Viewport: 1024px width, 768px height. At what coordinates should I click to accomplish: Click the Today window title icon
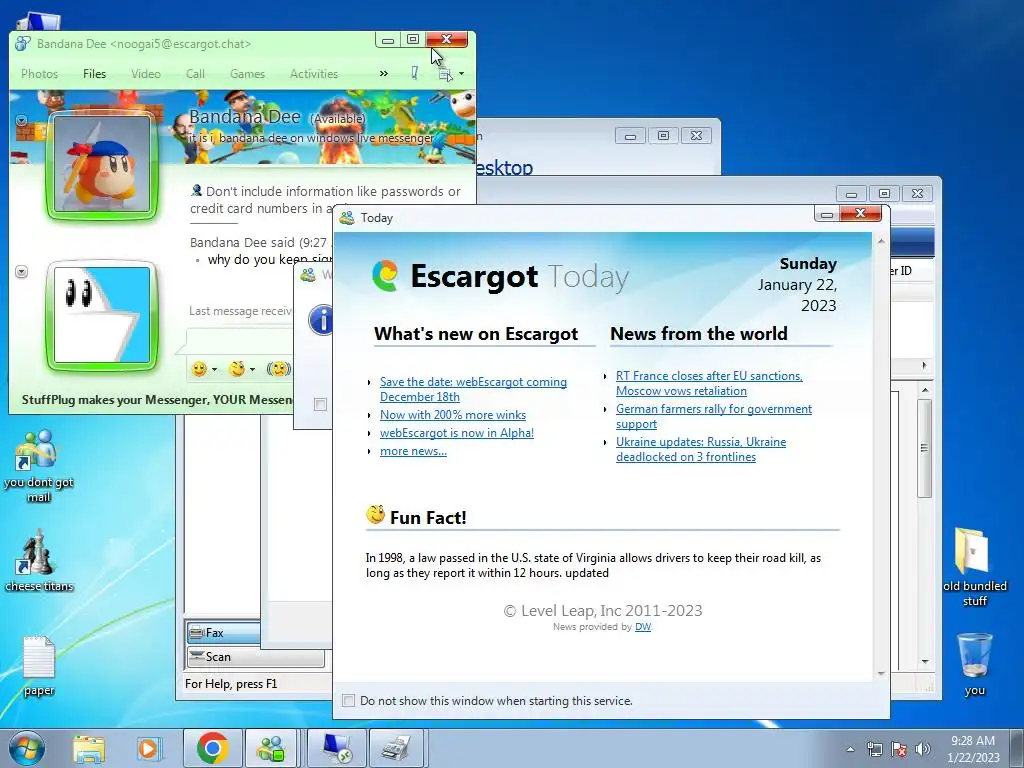pos(347,217)
